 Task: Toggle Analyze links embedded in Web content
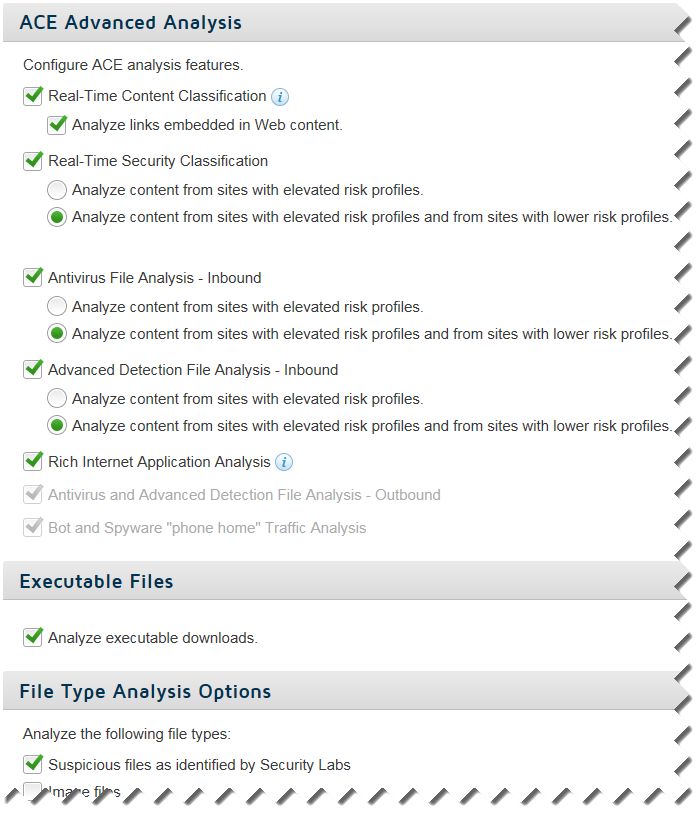[x=57, y=125]
